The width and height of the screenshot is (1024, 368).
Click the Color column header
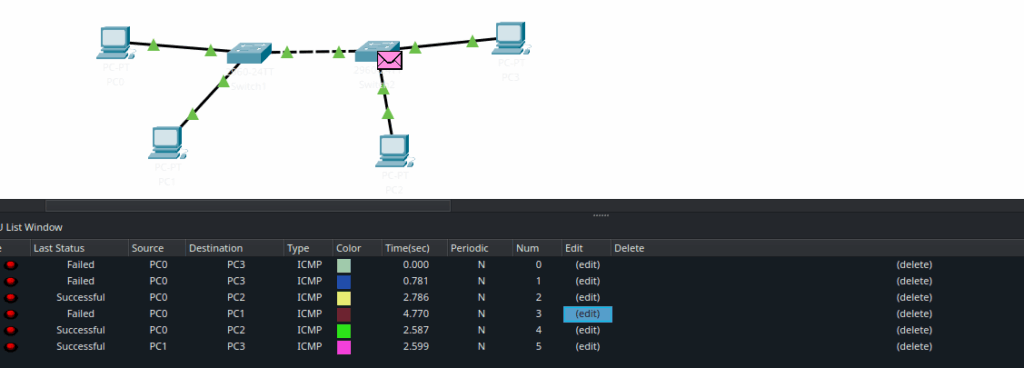pos(357,248)
